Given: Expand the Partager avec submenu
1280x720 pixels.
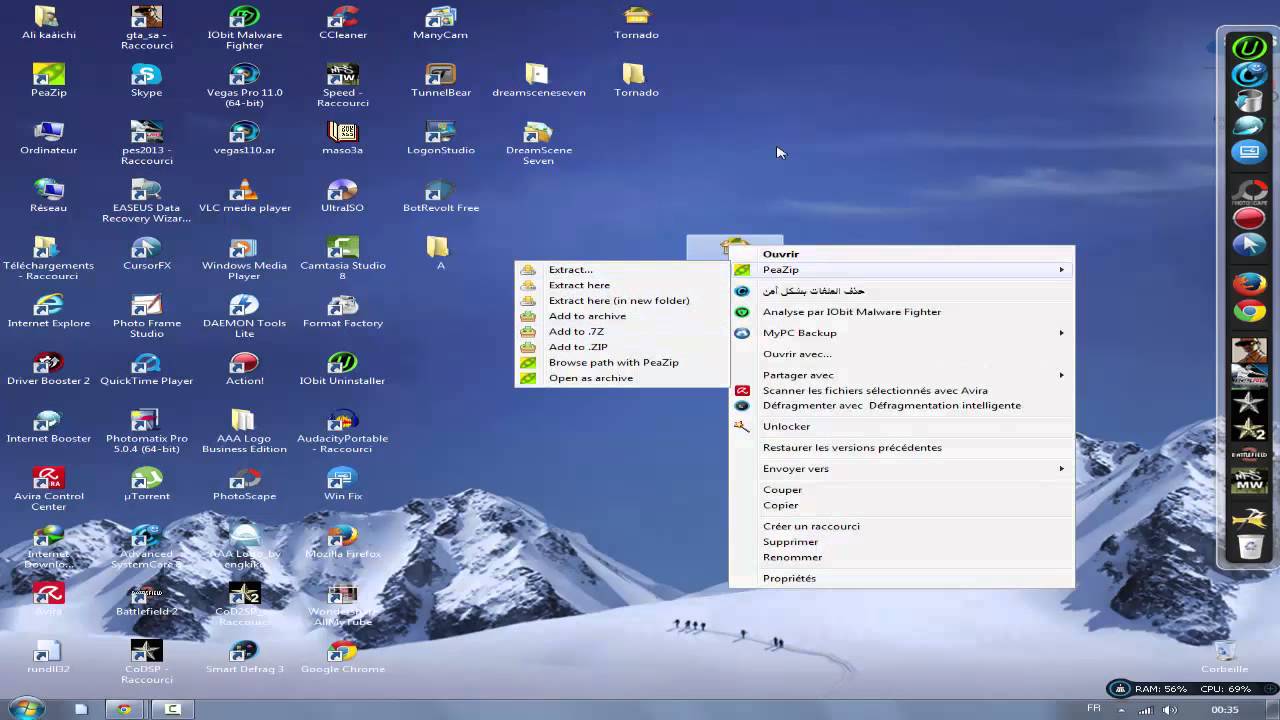Looking at the screenshot, I should pos(902,375).
